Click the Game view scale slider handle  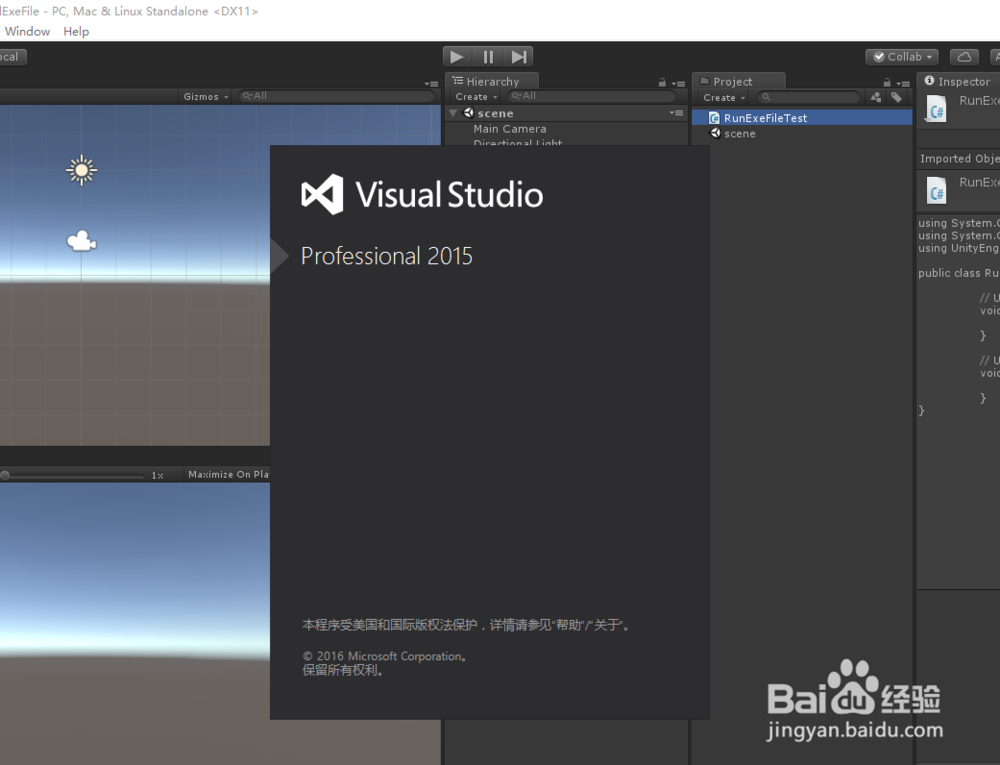[5, 475]
